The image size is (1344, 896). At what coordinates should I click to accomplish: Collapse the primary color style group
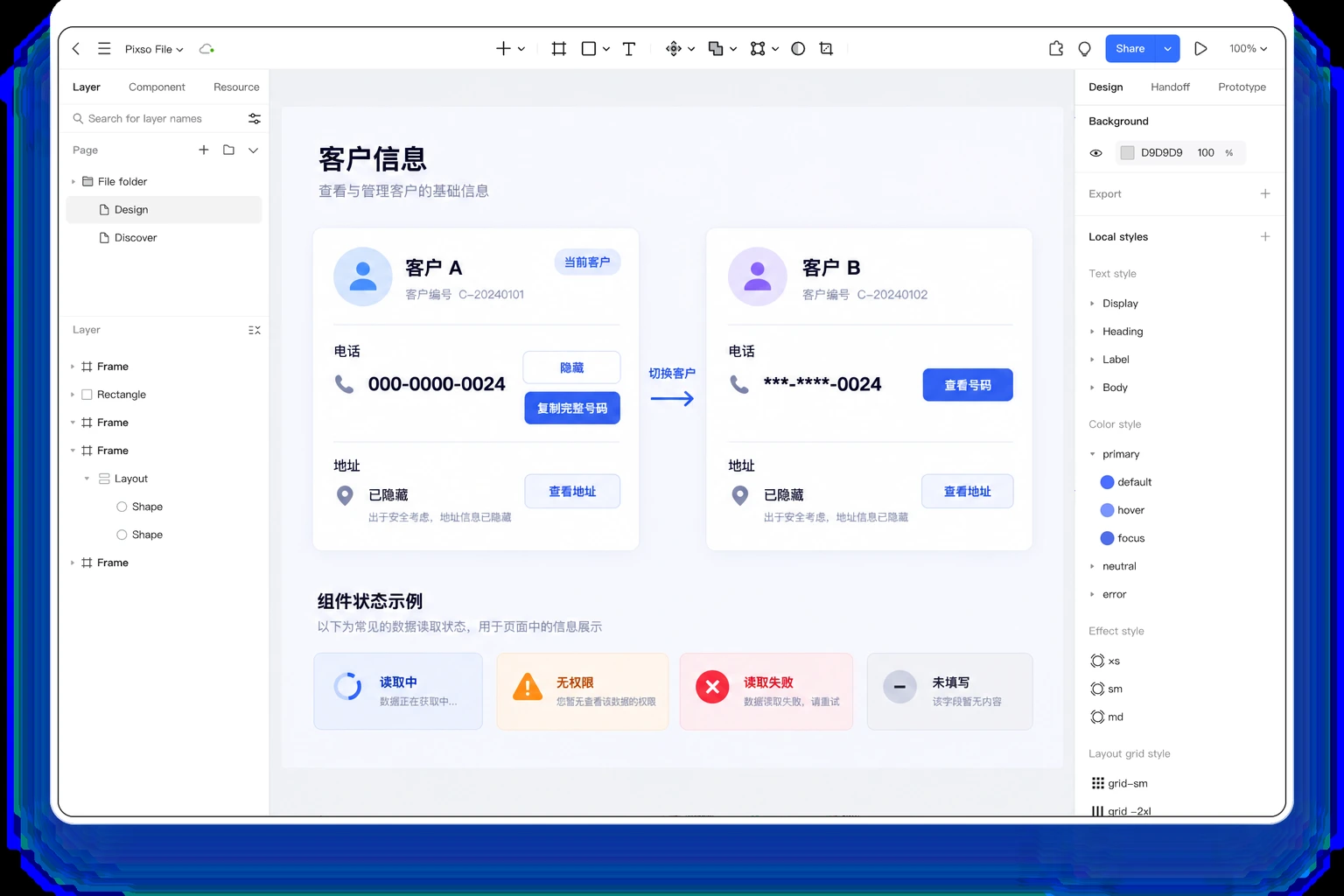click(1092, 454)
